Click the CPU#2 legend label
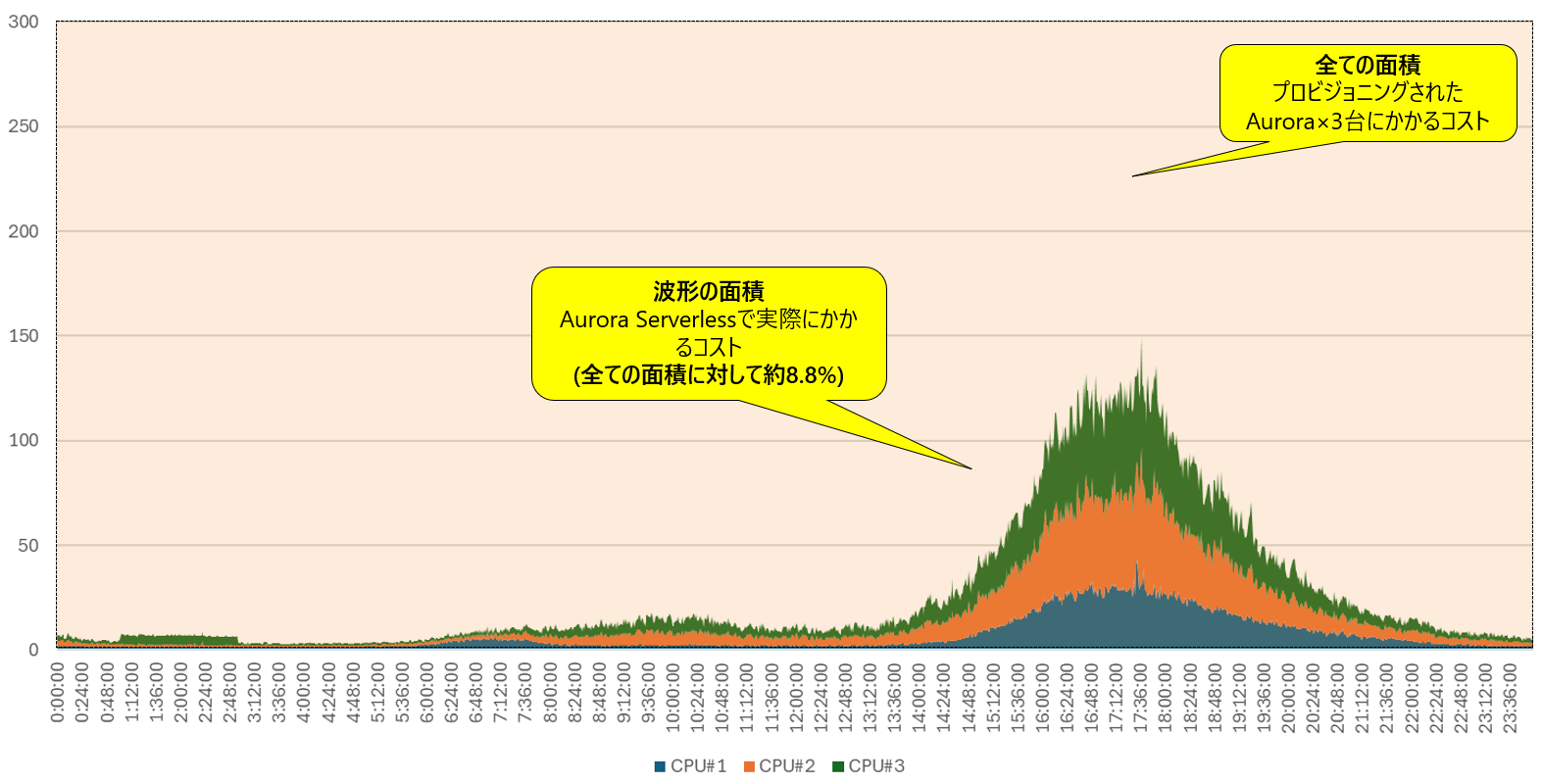Viewport: 1543px width, 784px height. 787,766
